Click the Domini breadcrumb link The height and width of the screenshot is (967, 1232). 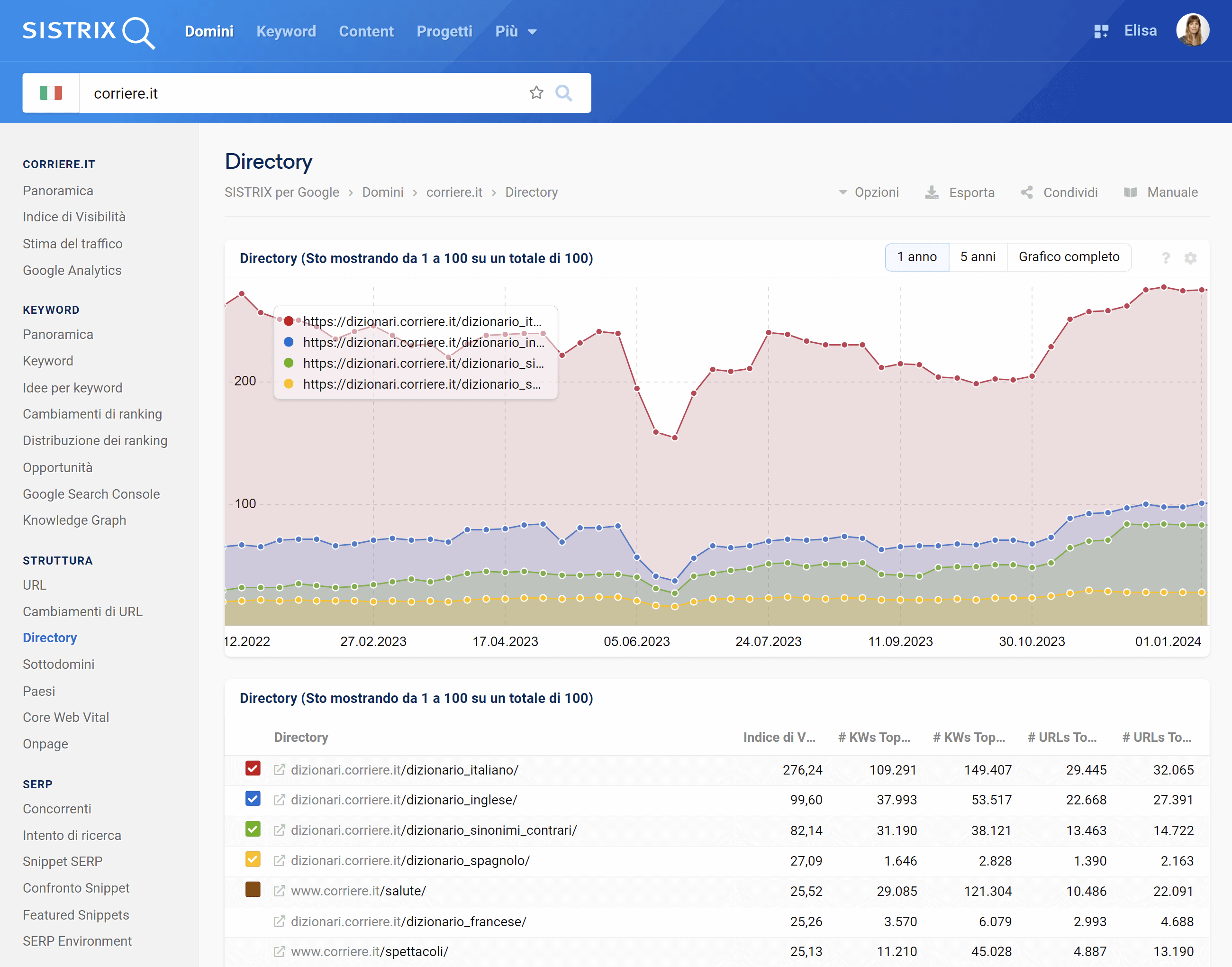click(x=382, y=192)
